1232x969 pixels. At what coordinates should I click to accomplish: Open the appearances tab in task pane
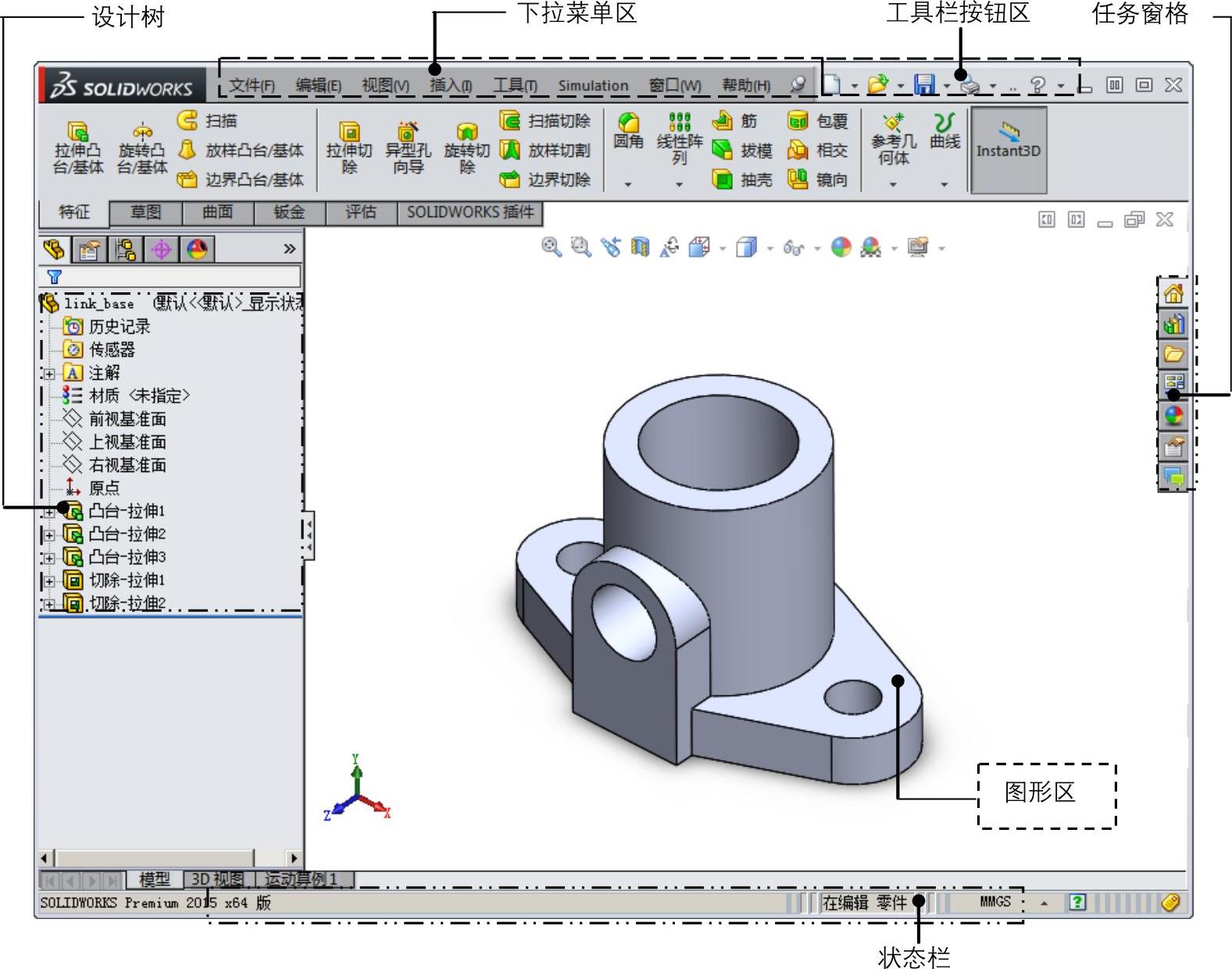click(x=1173, y=416)
